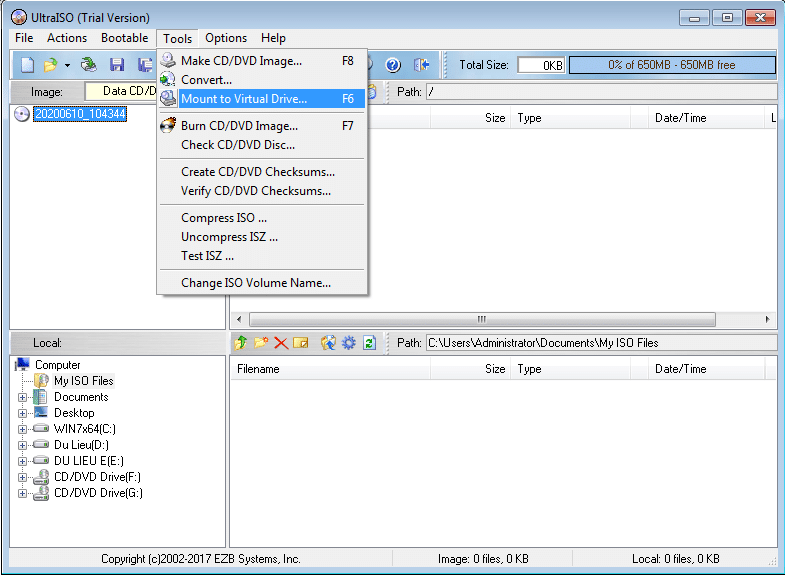Sort local list by Filename column header

tap(330, 369)
